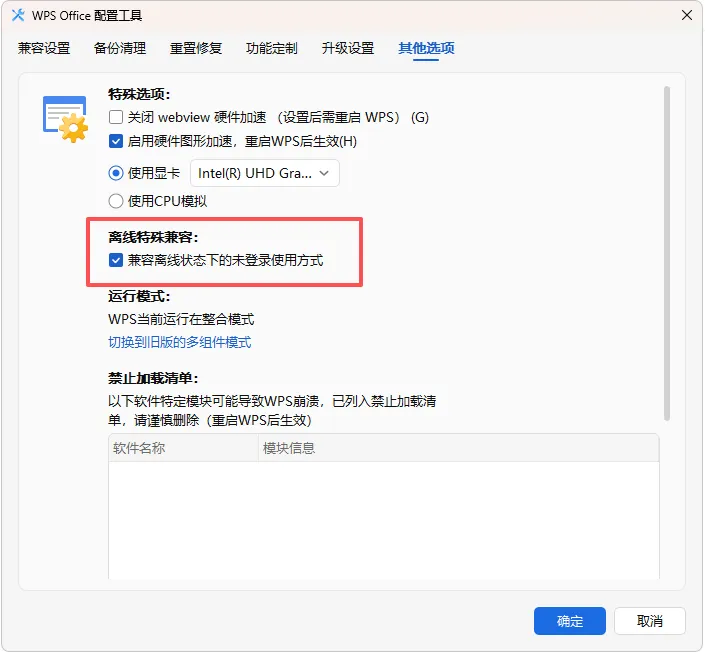This screenshot has height=652, width=705.
Task: Click the 模块信息 column header
Action: click(x=459, y=448)
